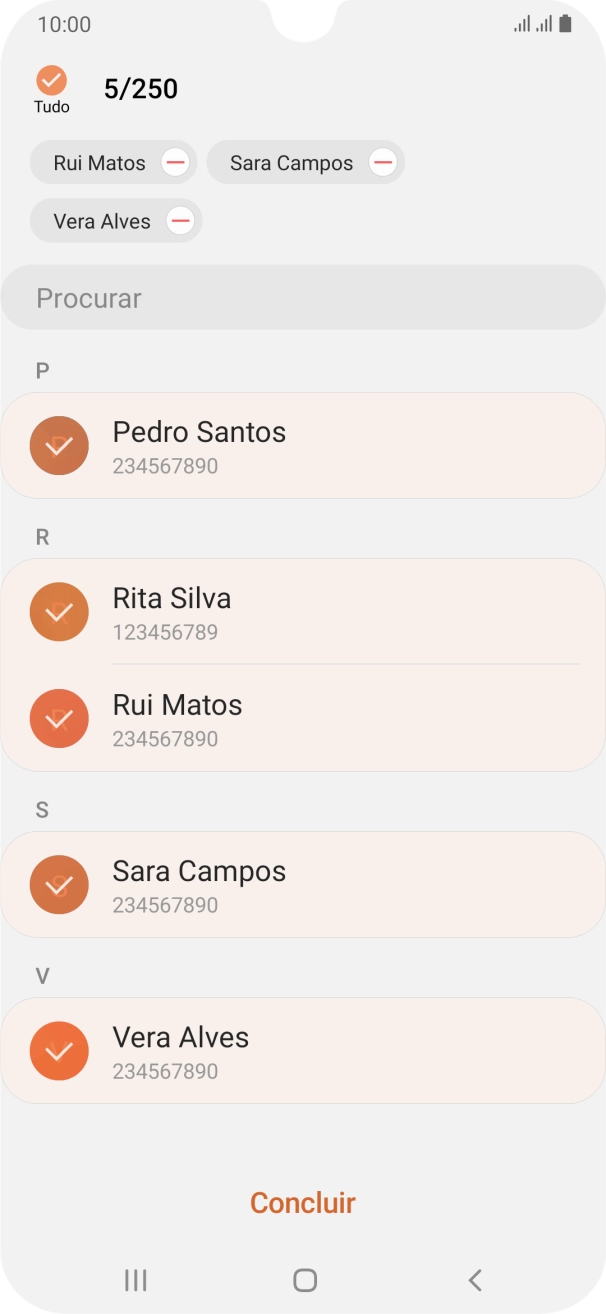This screenshot has height=1314, width=606.
Task: Remove Rui Matos using the minus icon
Action: pos(178,162)
